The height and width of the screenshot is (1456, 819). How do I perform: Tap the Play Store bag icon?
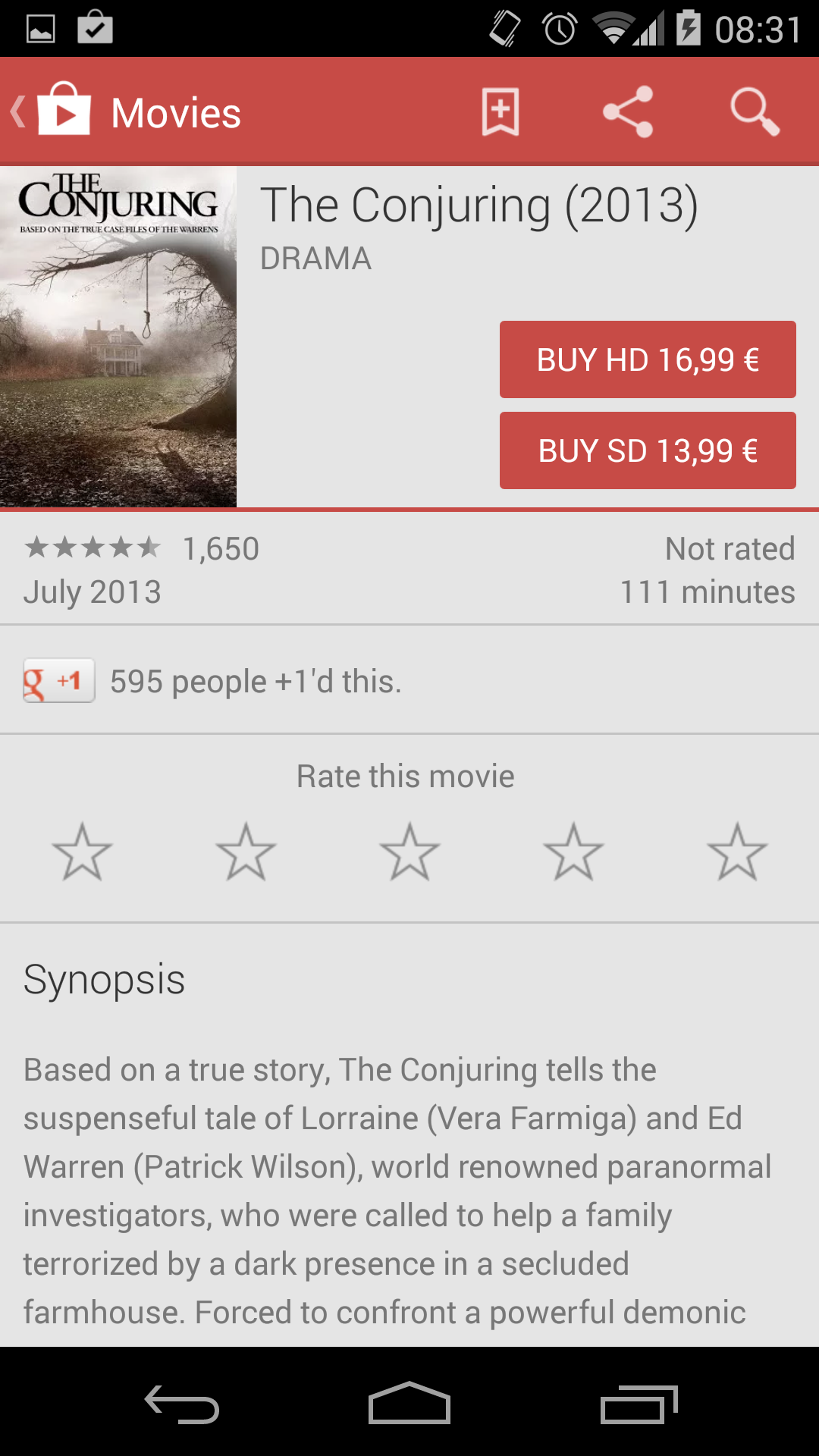point(64,108)
